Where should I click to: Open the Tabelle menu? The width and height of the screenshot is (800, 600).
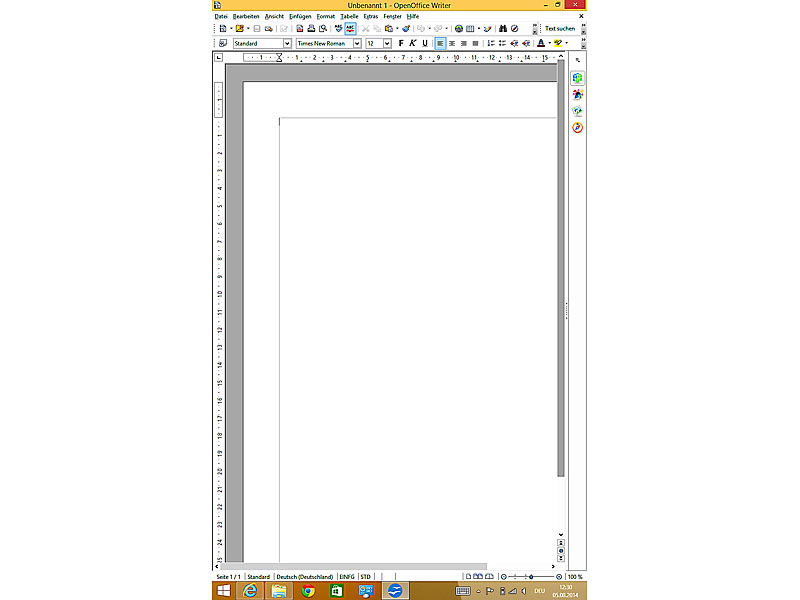(x=349, y=16)
